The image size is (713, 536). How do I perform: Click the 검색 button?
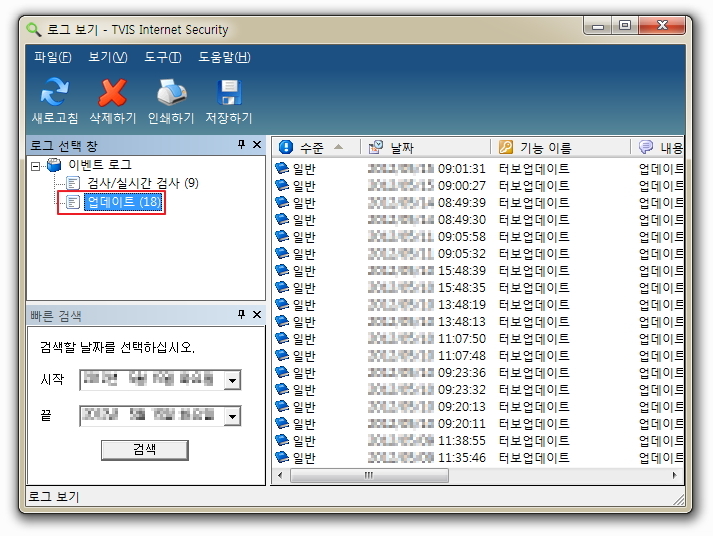[144, 449]
